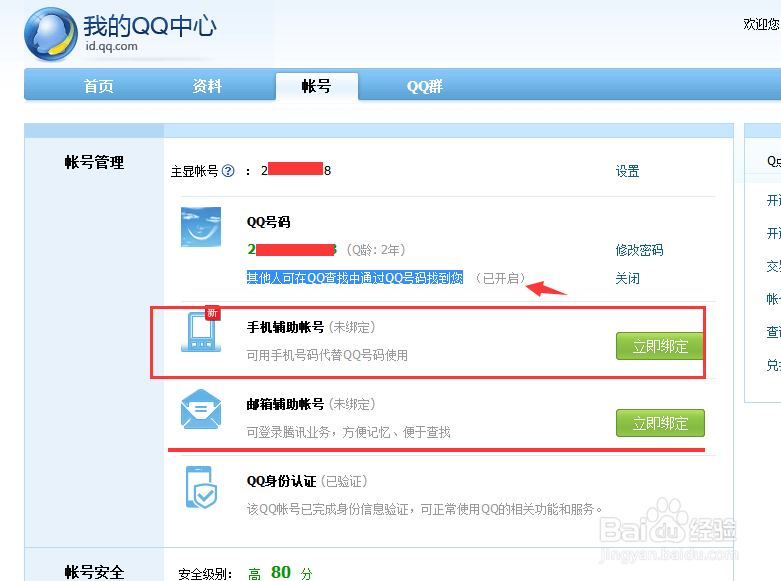Viewport: 781px width, 581px height.
Task: Go to the QQ群 tab
Action: pyautogui.click(x=424, y=86)
